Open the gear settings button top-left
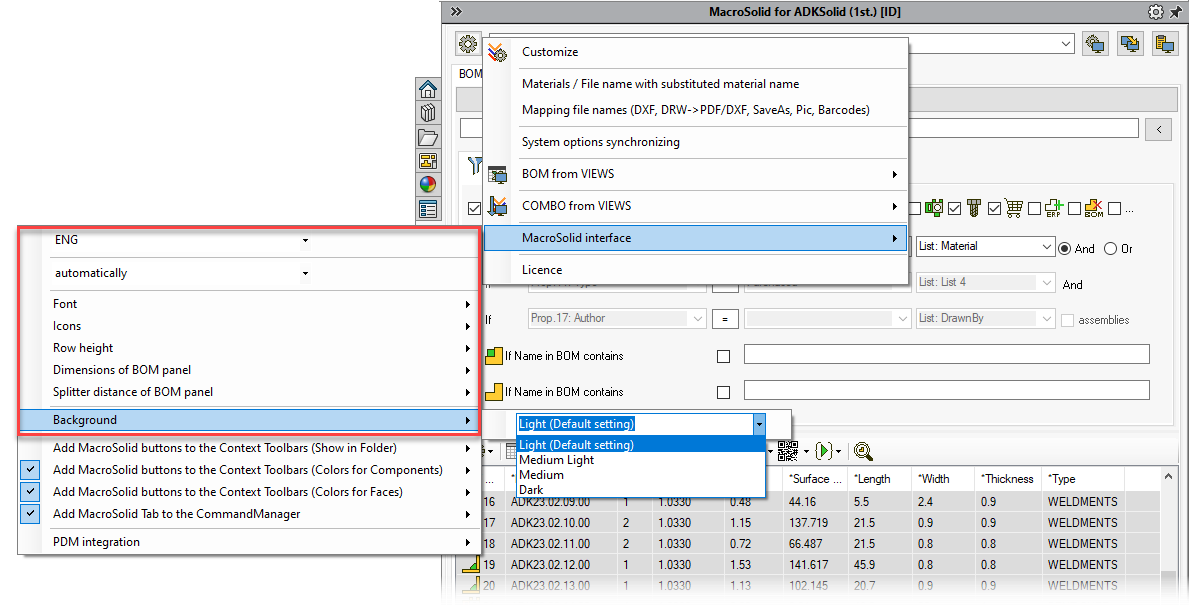 (x=468, y=43)
